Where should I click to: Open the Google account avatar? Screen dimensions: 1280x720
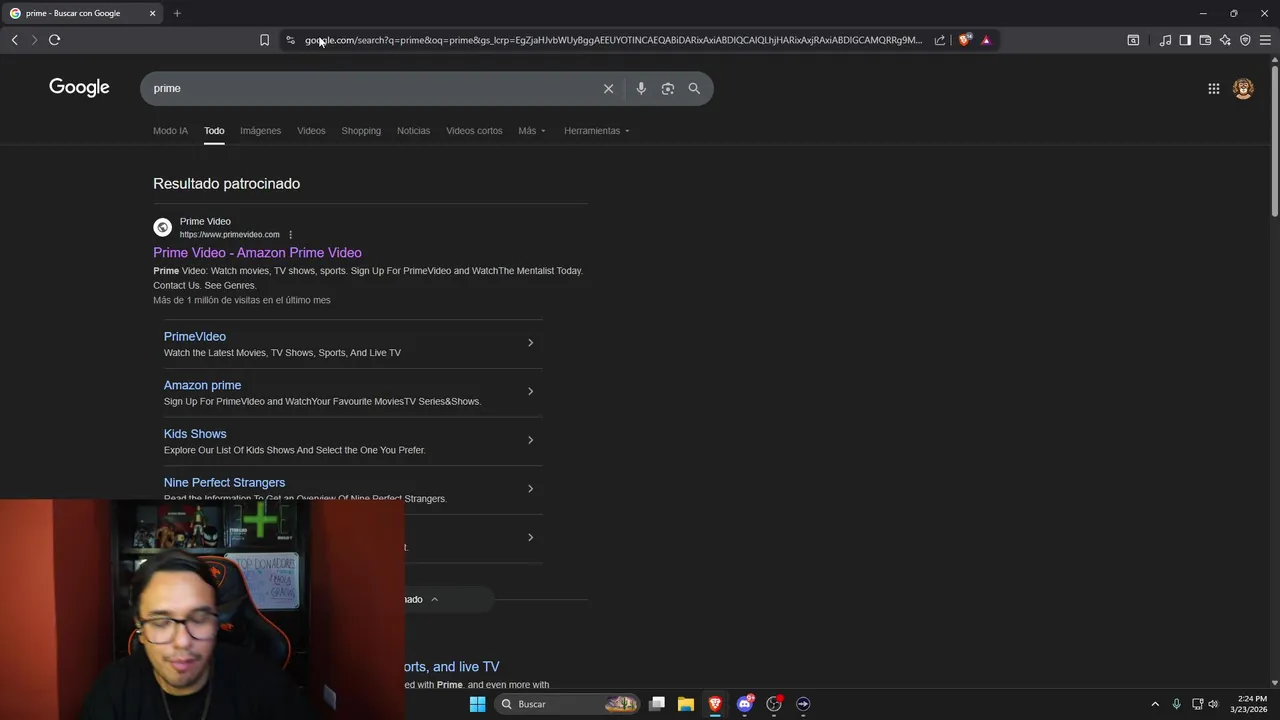point(1243,88)
